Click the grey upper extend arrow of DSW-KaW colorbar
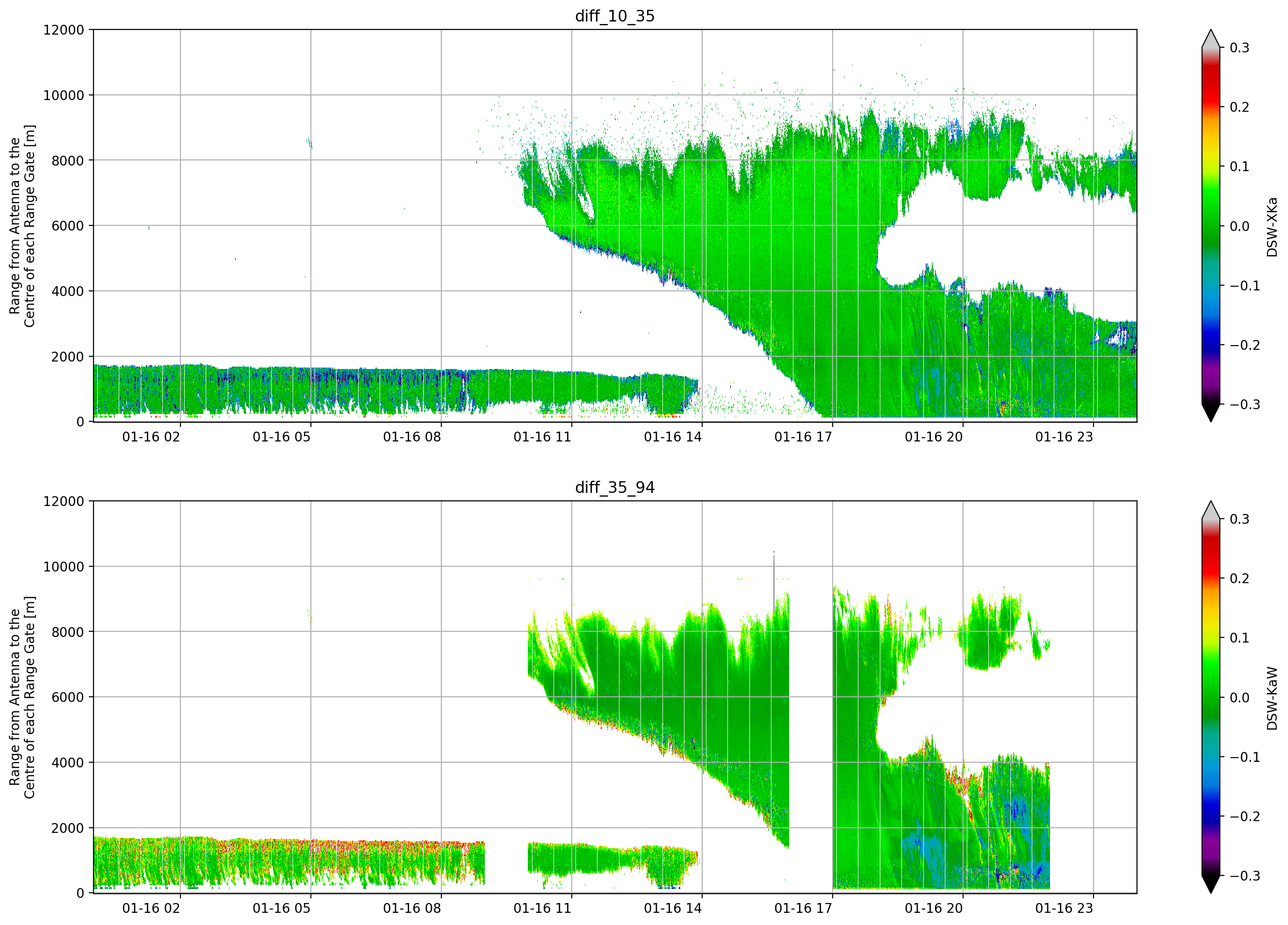 point(1211,511)
